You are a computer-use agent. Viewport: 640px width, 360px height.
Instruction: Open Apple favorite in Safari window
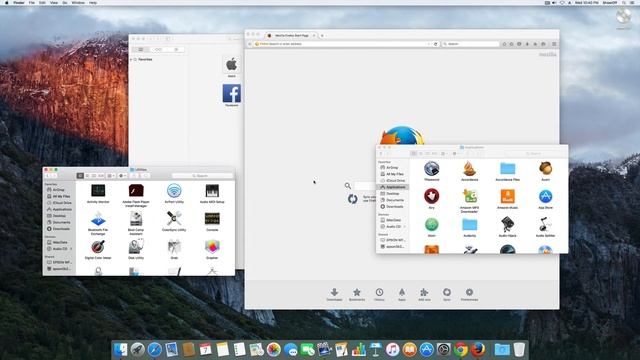(x=231, y=64)
